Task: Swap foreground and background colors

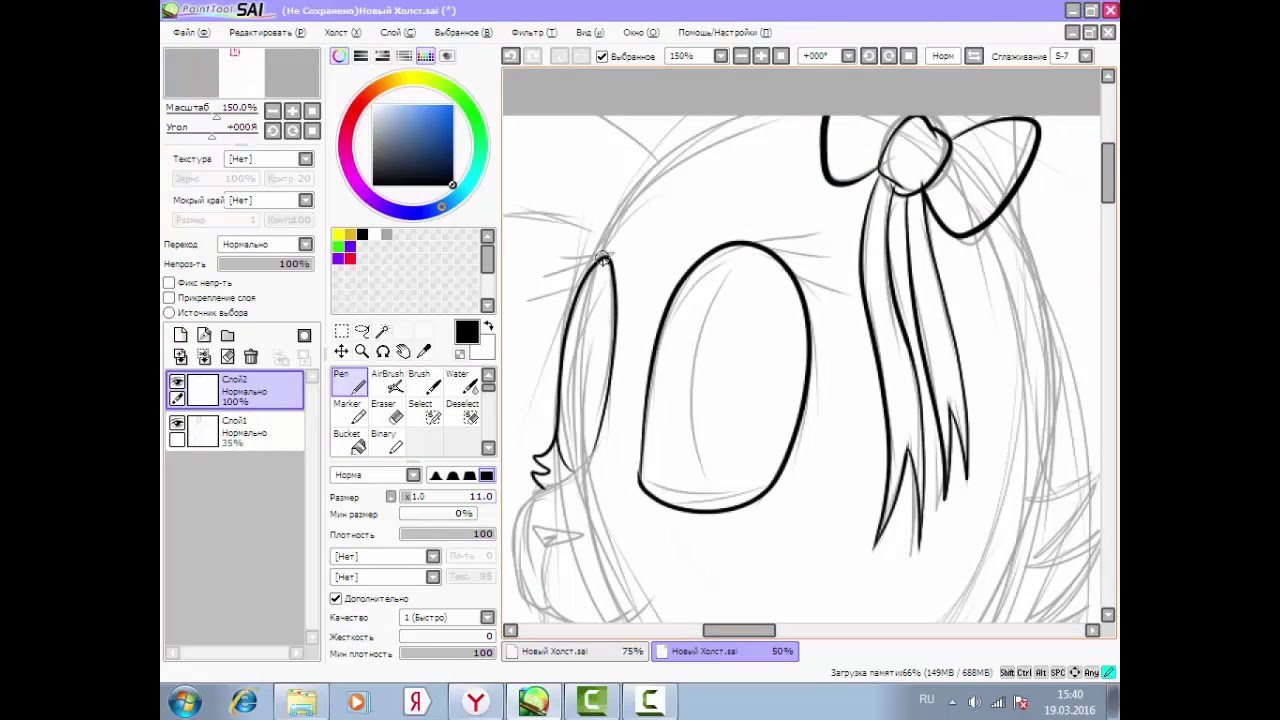Action: coord(489,326)
